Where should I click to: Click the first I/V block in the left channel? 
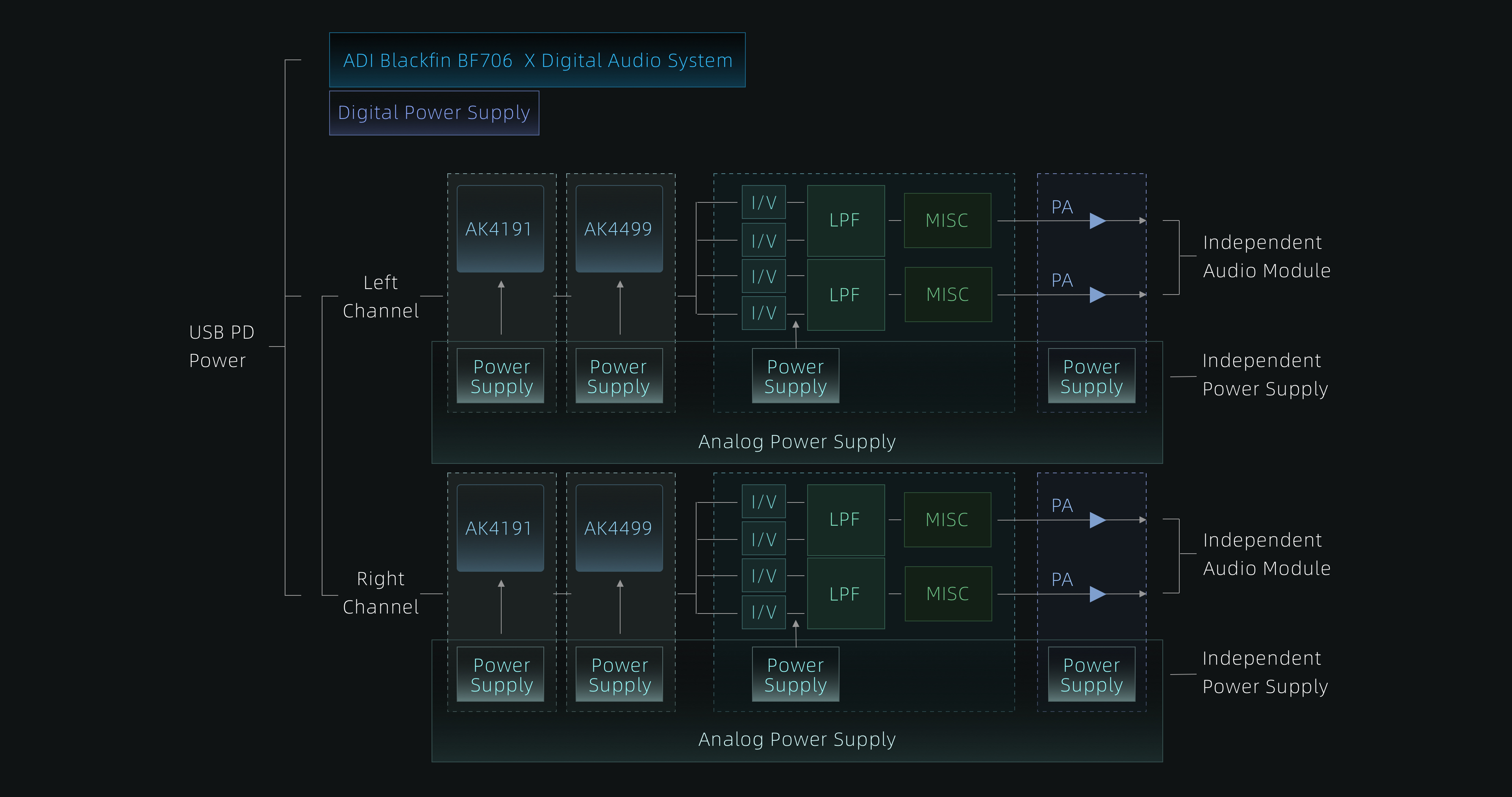[x=763, y=202]
